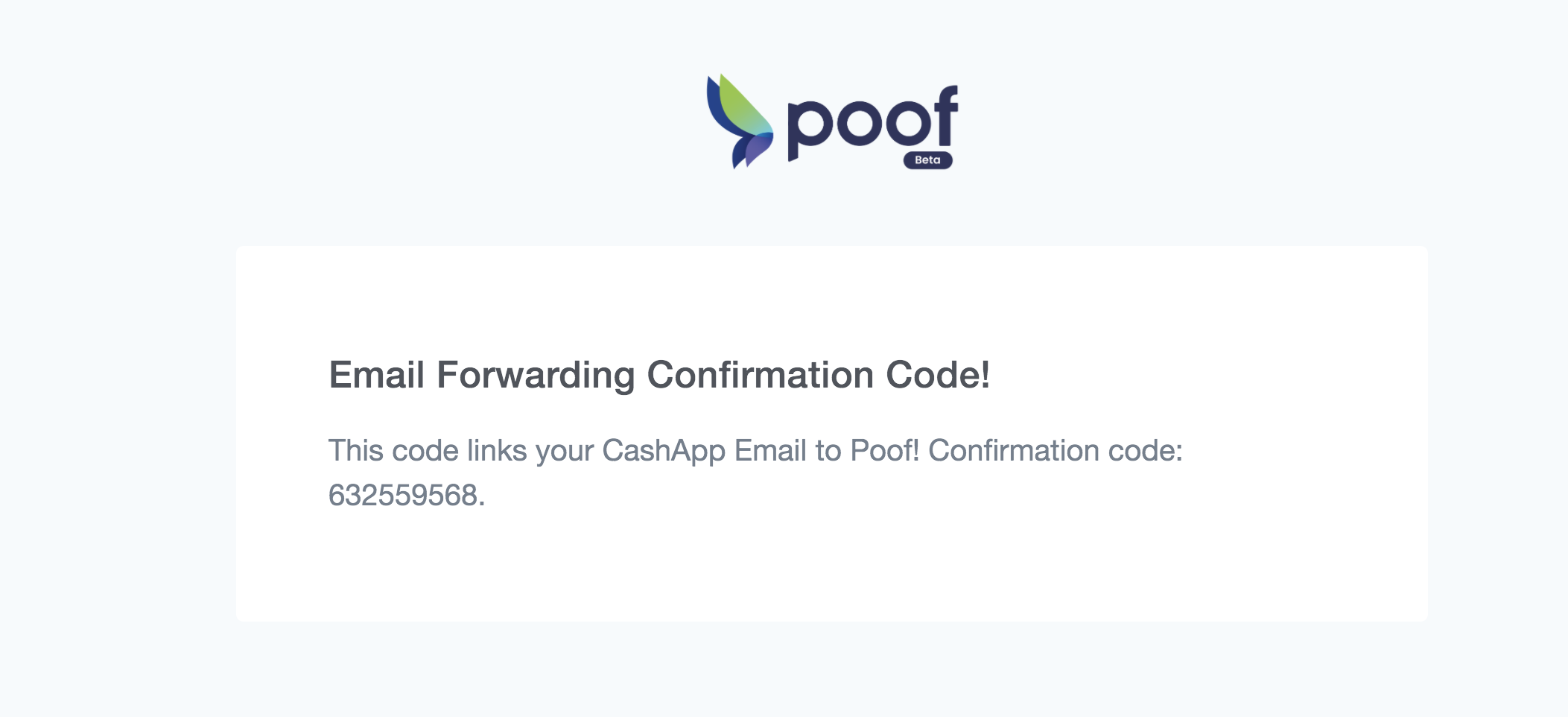Click the 'Confirmation code:' label in the message

point(1056,451)
